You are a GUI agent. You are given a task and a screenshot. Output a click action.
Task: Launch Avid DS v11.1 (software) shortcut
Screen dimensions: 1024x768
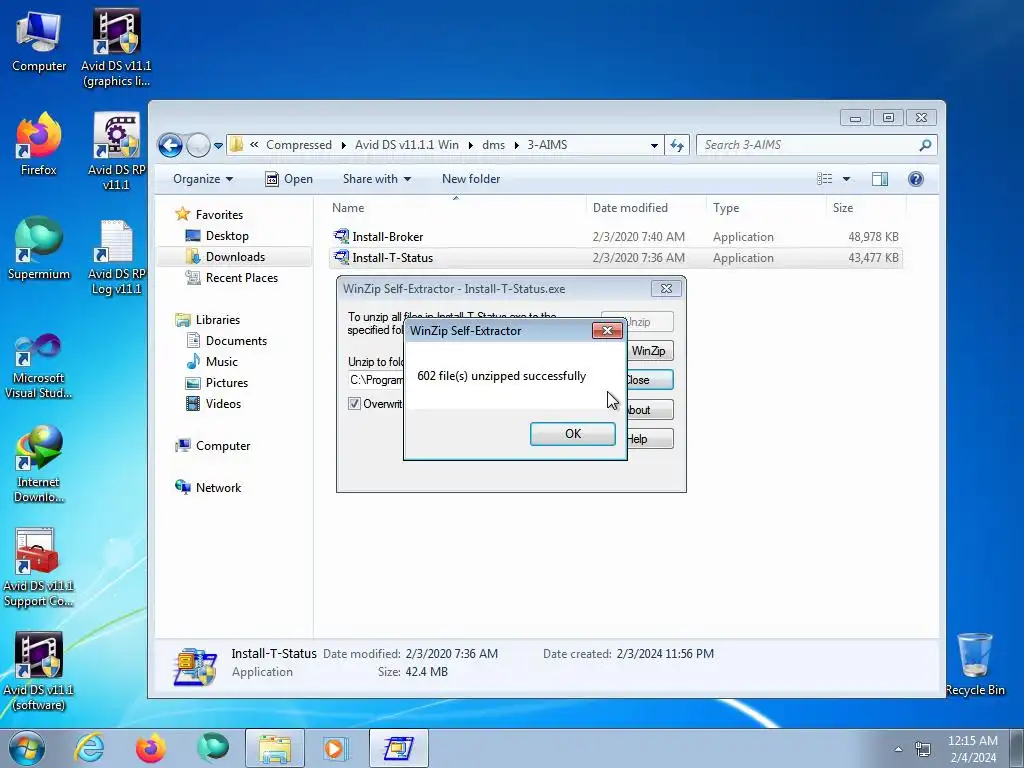[x=39, y=671]
